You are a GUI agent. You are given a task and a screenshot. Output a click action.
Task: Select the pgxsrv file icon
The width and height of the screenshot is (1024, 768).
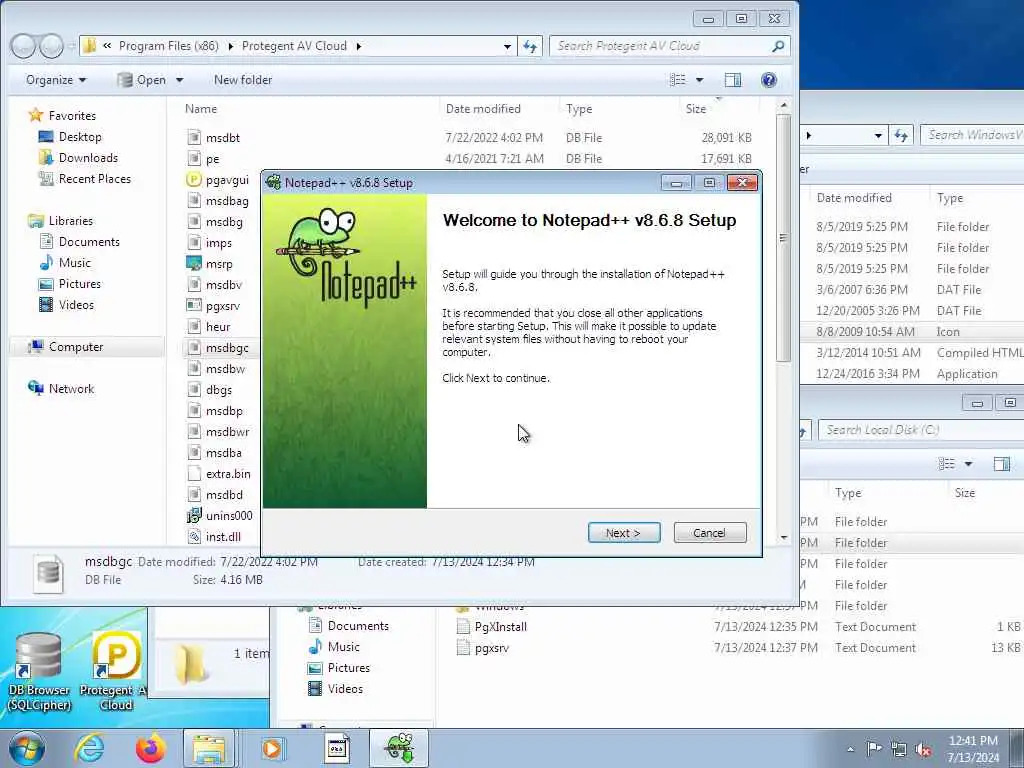[x=193, y=306]
